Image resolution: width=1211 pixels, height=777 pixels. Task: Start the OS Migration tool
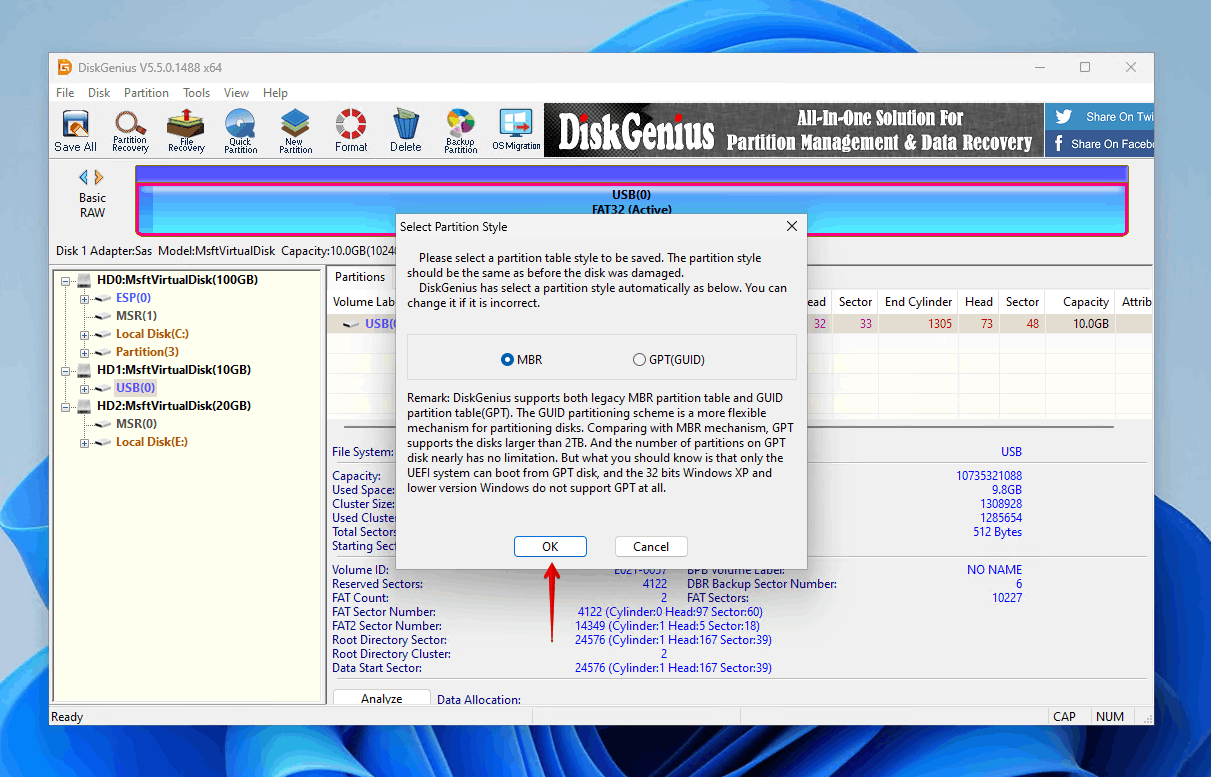coord(516,130)
